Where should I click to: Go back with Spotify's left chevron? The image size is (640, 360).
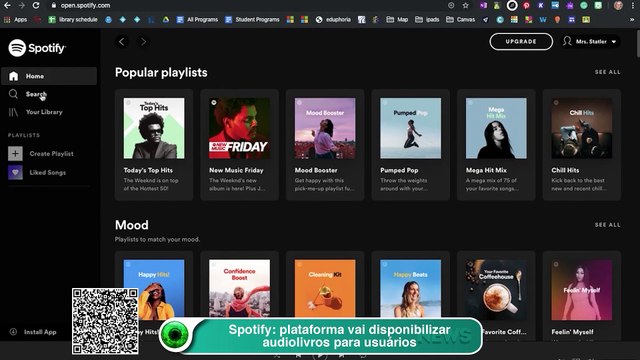click(122, 42)
